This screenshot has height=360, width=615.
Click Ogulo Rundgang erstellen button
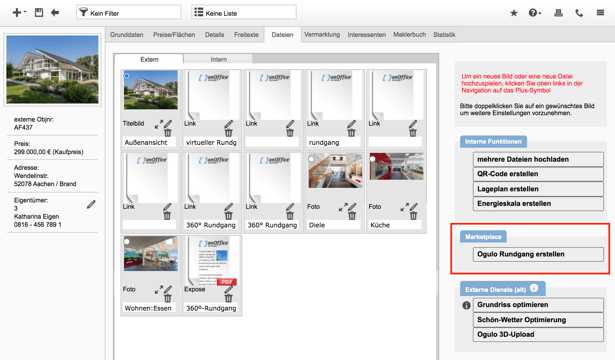click(538, 254)
